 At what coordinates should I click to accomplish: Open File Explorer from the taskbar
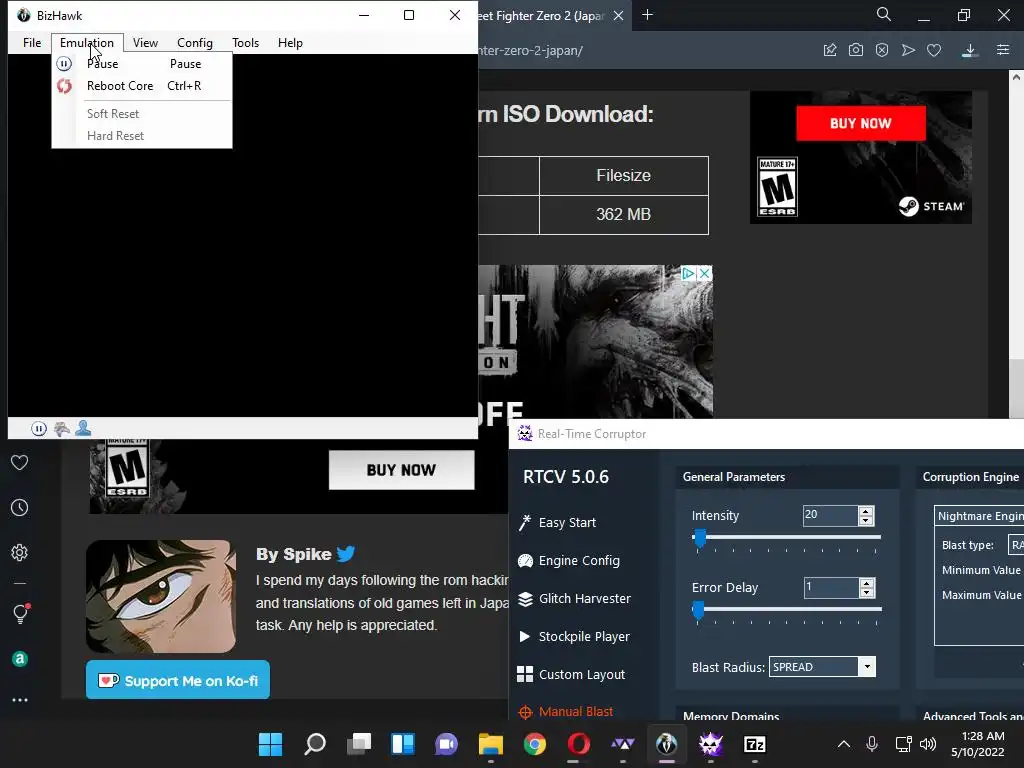[490, 744]
